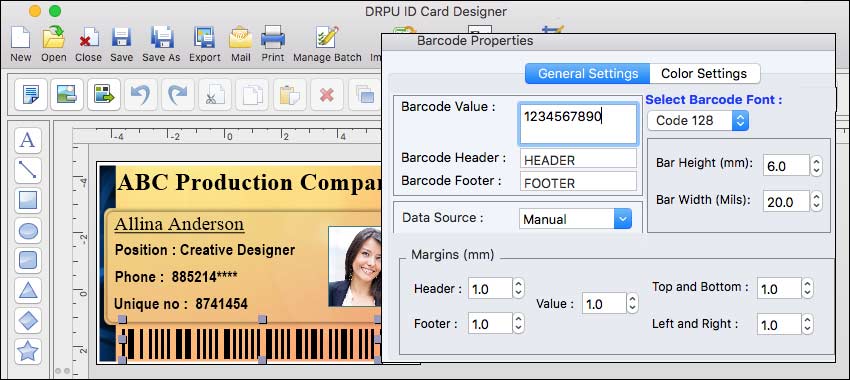Select the Diamond shape tool
This screenshot has height=380, width=850.
pos(28,321)
